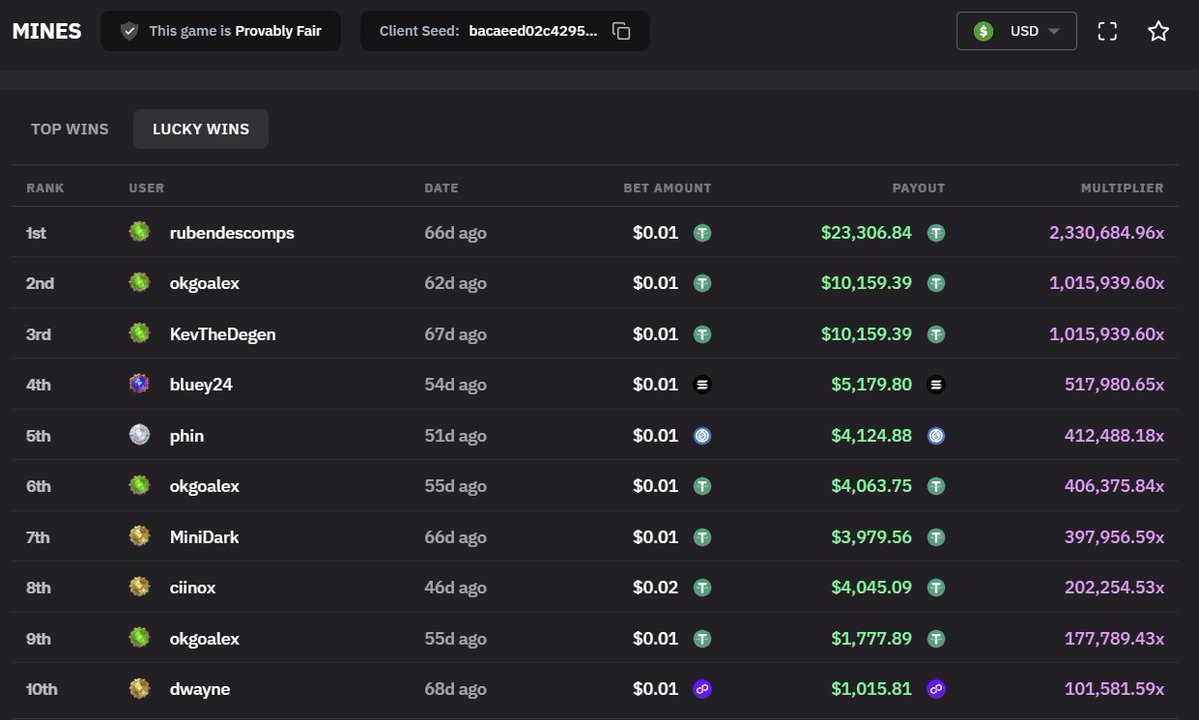
Task: Click Tether icon beside $1,777.89 payout
Action: (936, 639)
